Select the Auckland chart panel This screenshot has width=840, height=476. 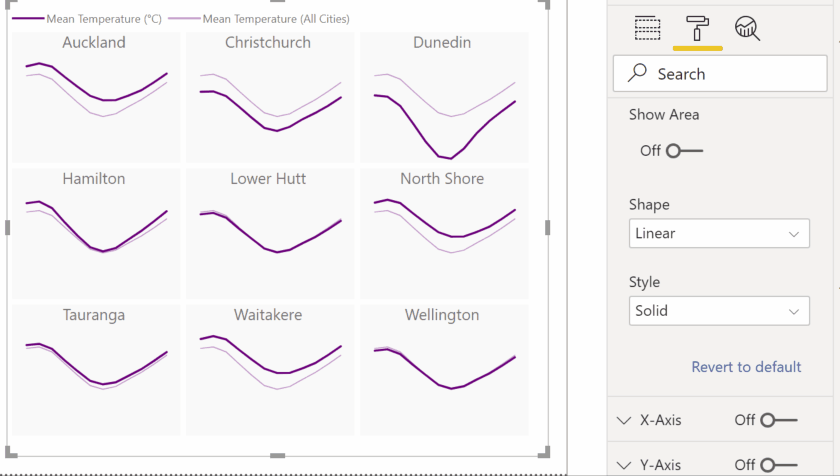[96, 97]
